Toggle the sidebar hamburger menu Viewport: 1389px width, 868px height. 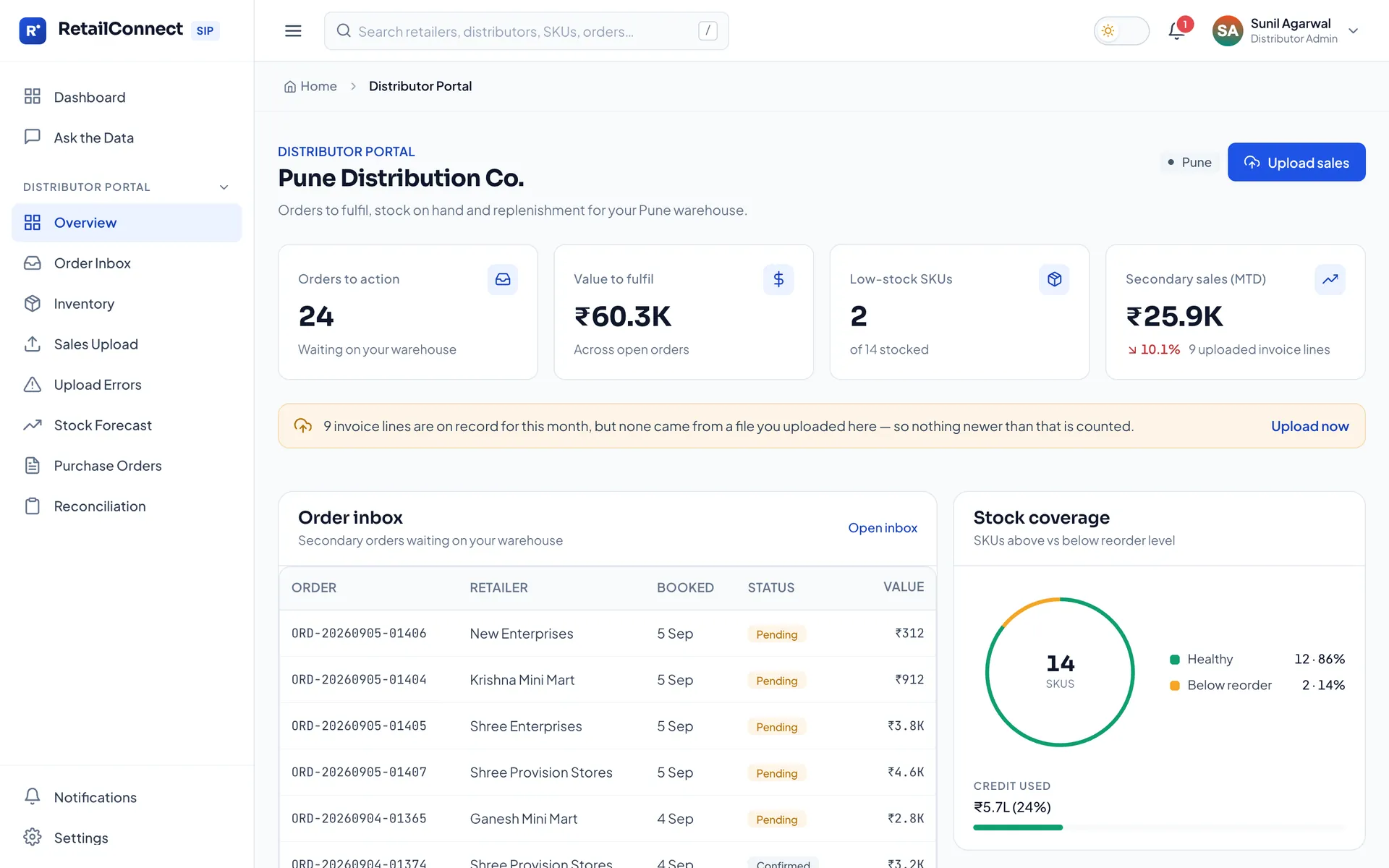coord(293,30)
